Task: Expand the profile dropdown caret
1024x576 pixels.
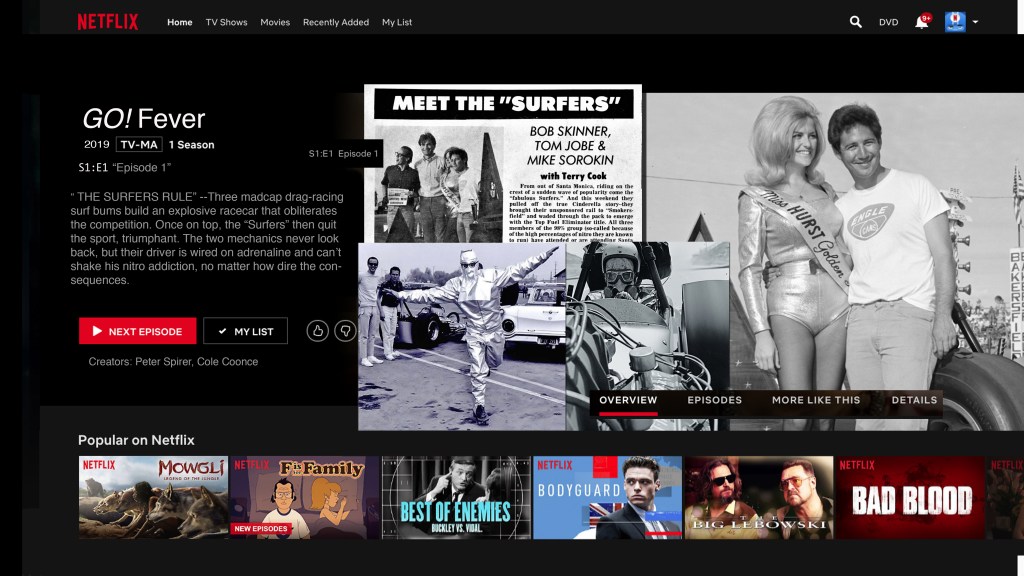Action: click(x=975, y=22)
